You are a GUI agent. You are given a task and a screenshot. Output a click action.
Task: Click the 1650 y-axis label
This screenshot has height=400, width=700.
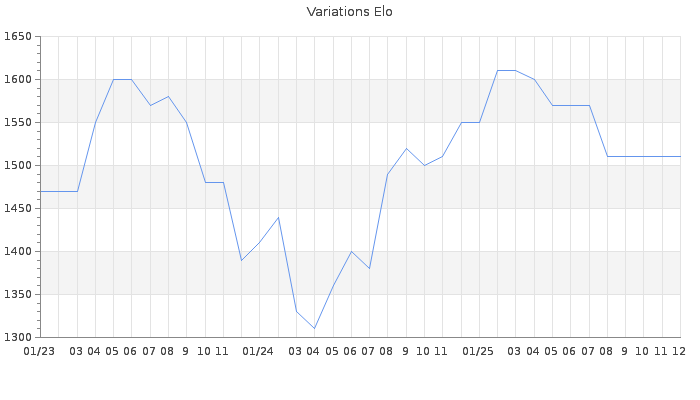[17, 37]
